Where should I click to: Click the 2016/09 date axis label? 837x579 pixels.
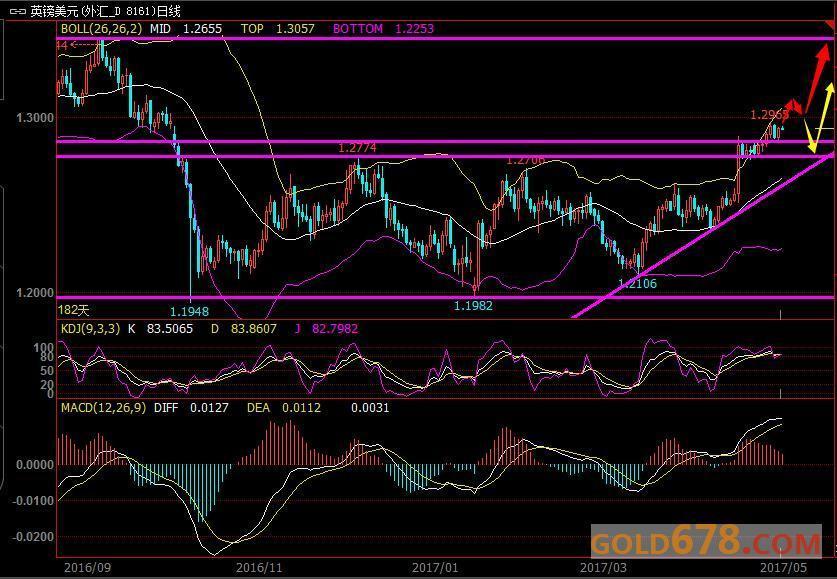tap(87, 567)
